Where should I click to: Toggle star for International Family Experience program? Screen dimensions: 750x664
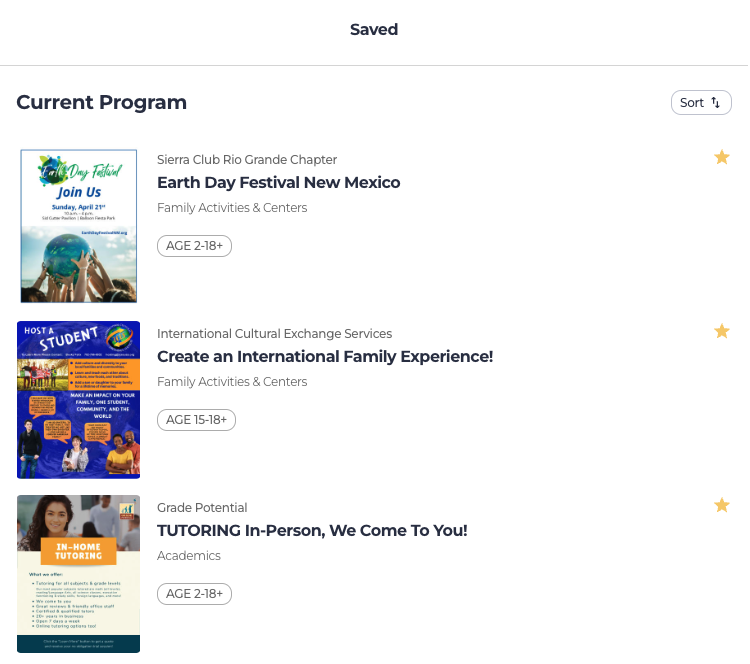722,331
